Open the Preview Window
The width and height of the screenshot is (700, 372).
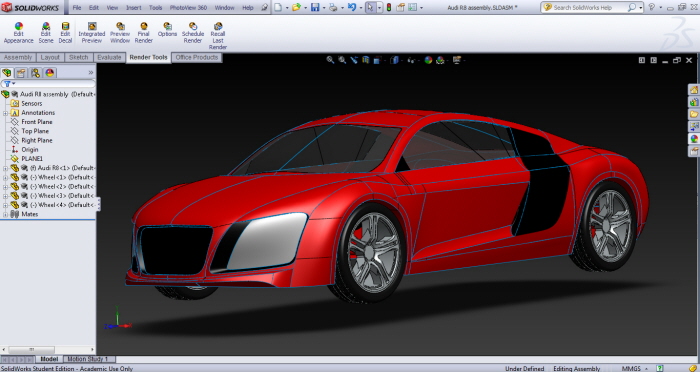point(120,33)
